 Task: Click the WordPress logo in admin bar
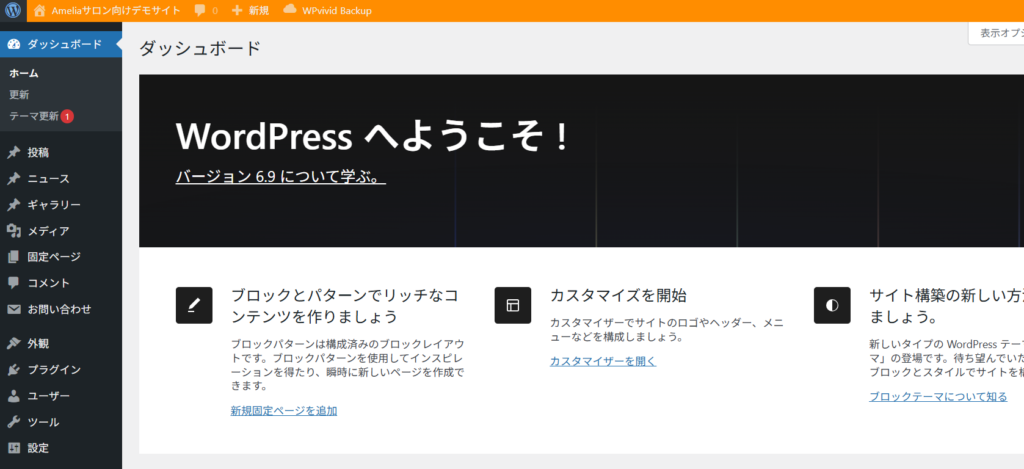[13, 11]
